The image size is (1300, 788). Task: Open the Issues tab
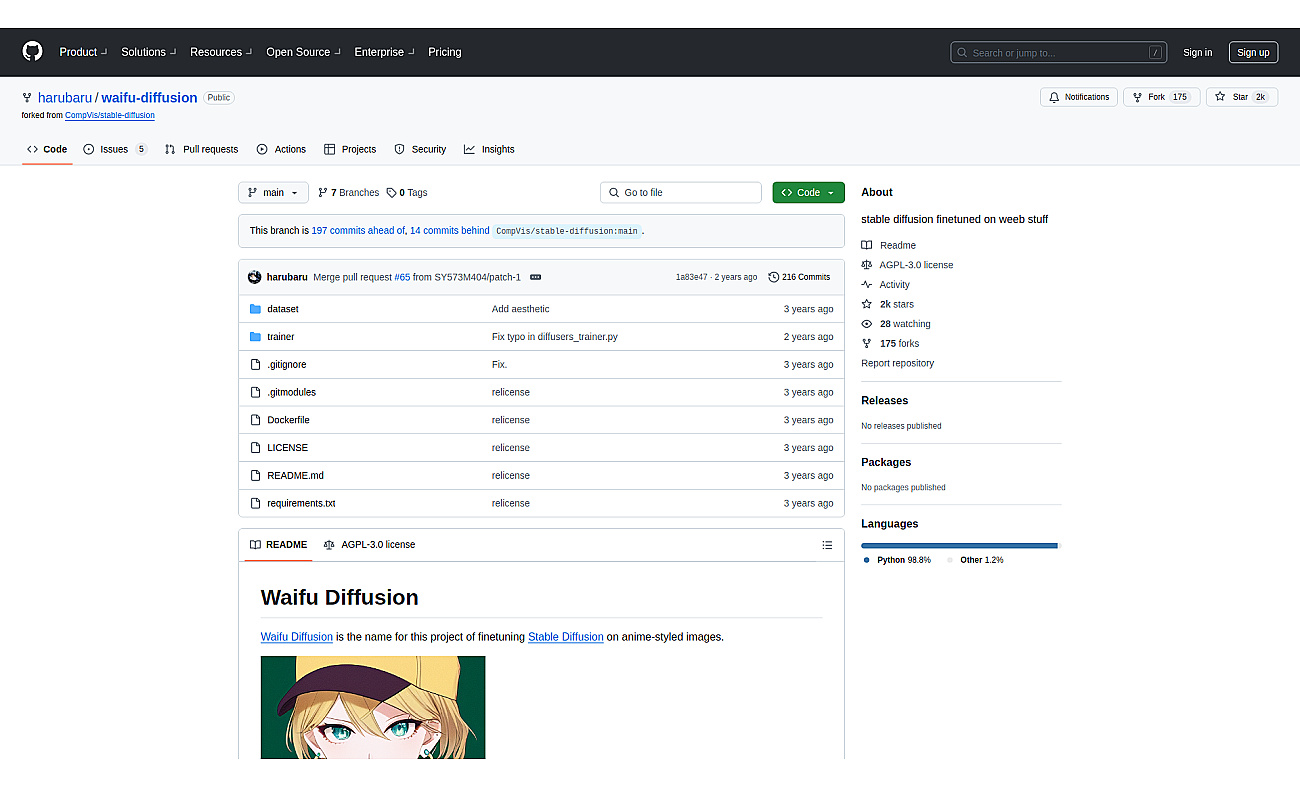[115, 149]
